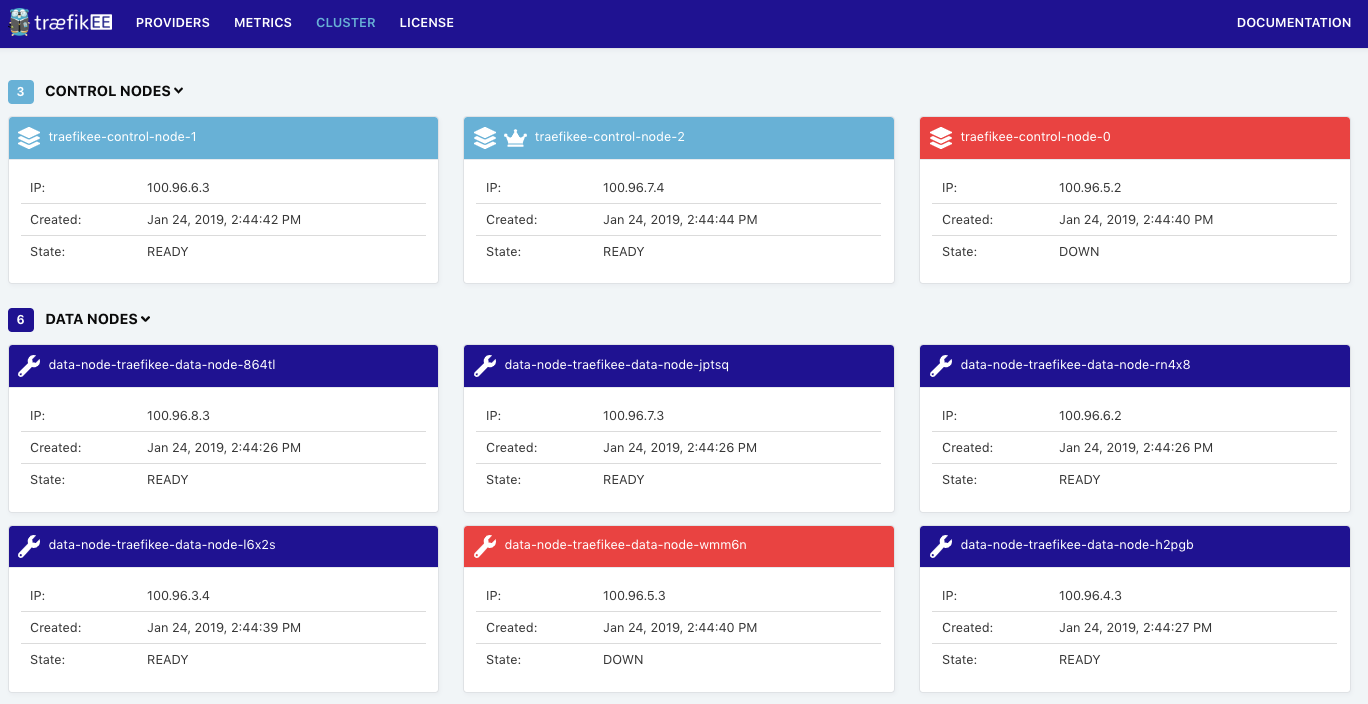Image resolution: width=1368 pixels, height=704 pixels.
Task: Click the data nodes count badge 6
Action: [21, 319]
